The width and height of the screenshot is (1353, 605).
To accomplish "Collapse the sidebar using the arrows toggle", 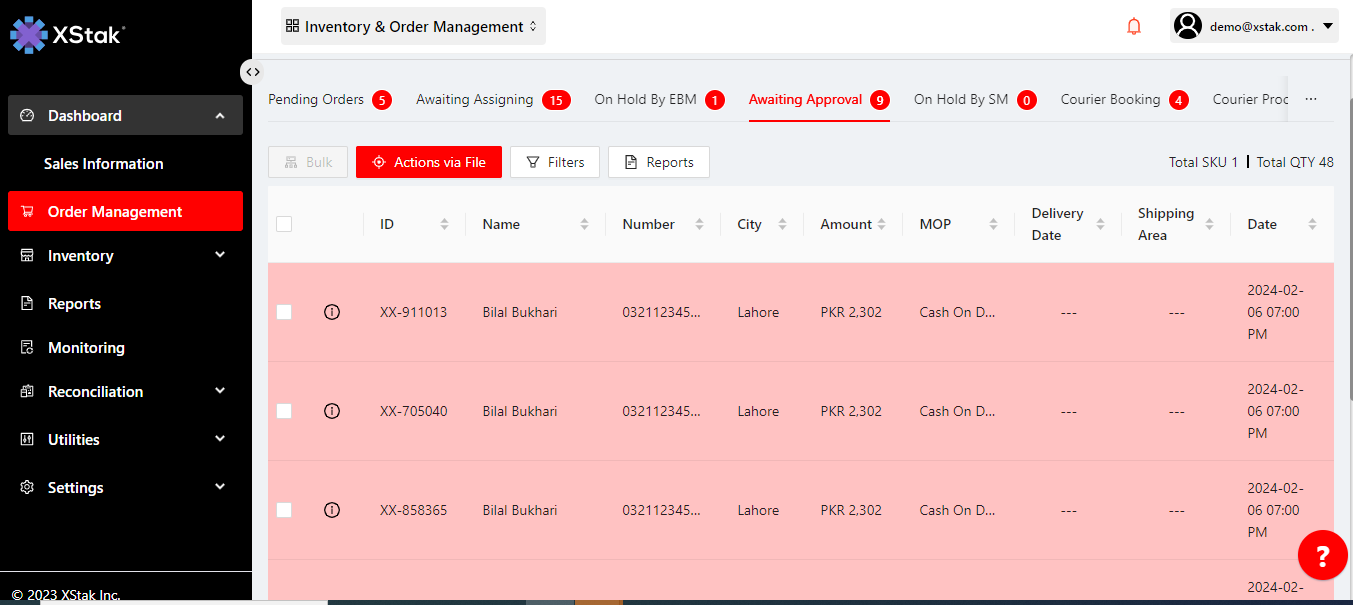I will [253, 72].
